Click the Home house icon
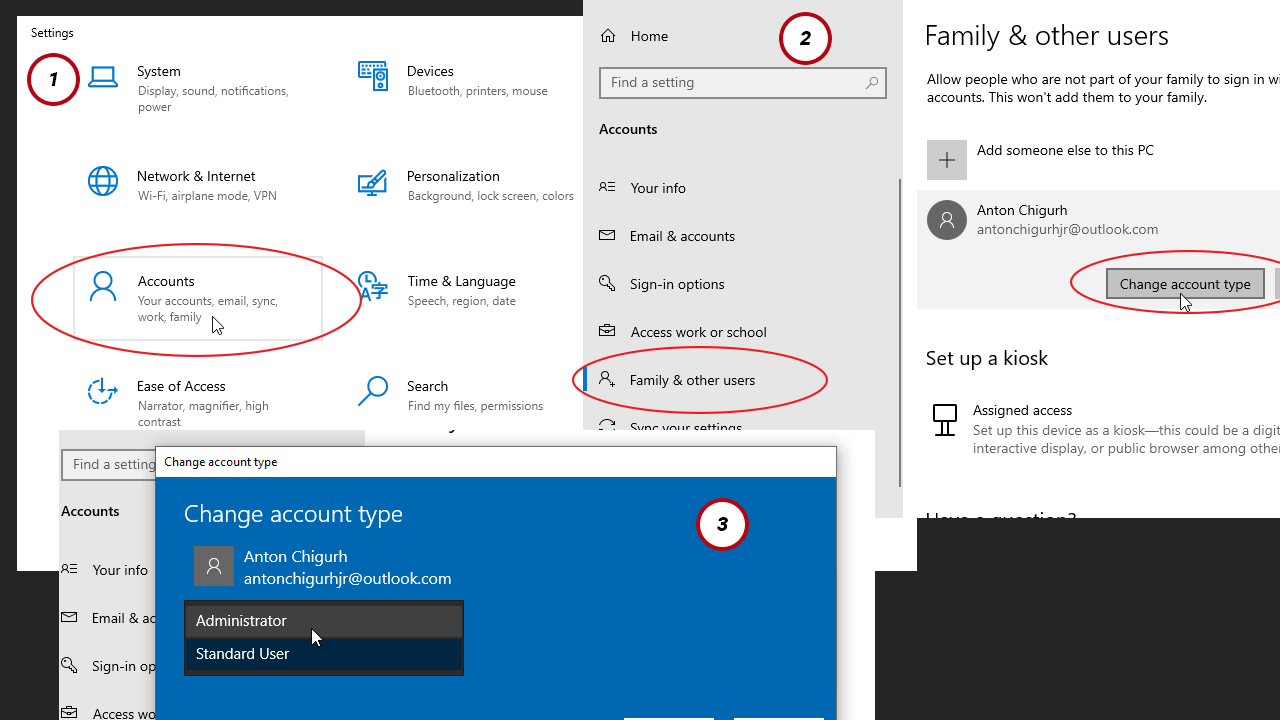 tap(608, 36)
